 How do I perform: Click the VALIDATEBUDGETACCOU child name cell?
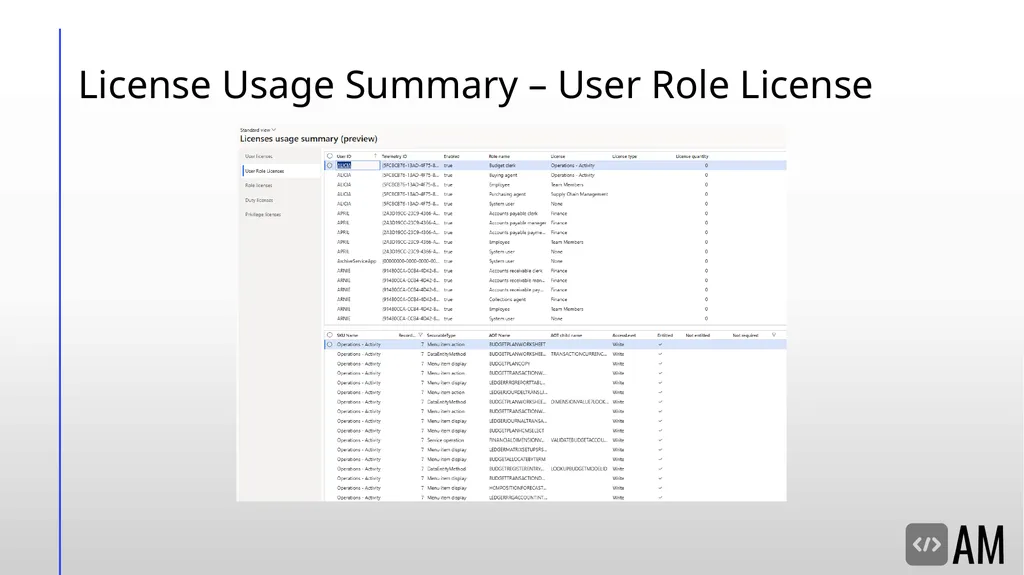click(x=579, y=440)
